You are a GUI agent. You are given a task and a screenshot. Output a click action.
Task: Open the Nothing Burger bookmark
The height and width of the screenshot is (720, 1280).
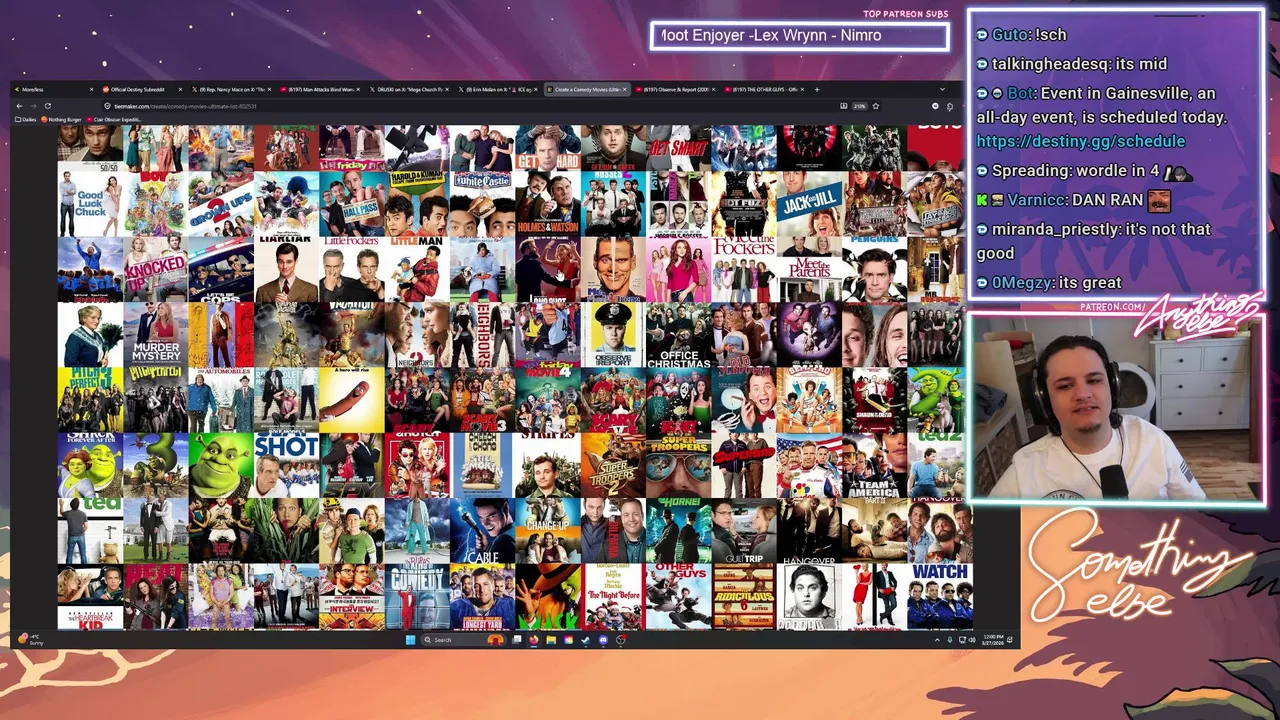61,119
